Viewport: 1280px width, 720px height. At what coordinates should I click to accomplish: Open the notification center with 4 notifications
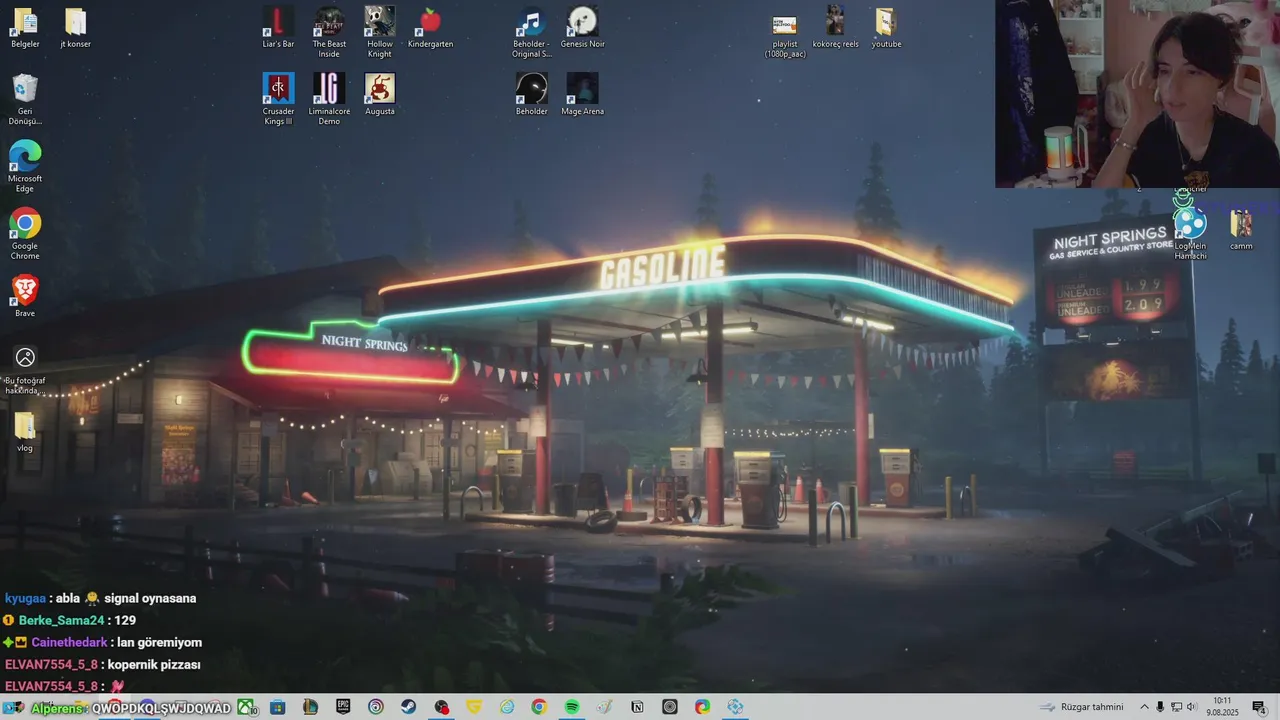(1259, 707)
